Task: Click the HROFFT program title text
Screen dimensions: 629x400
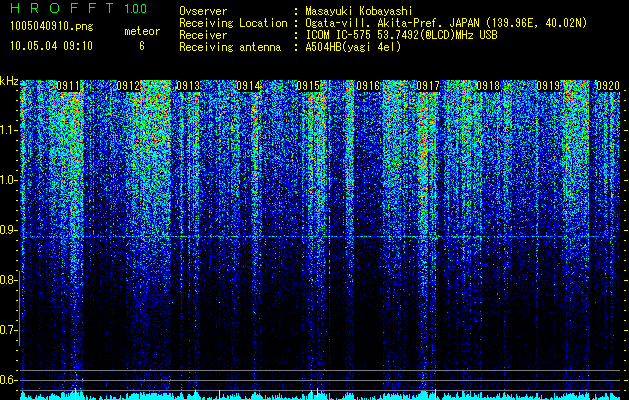Action: [x=63, y=8]
